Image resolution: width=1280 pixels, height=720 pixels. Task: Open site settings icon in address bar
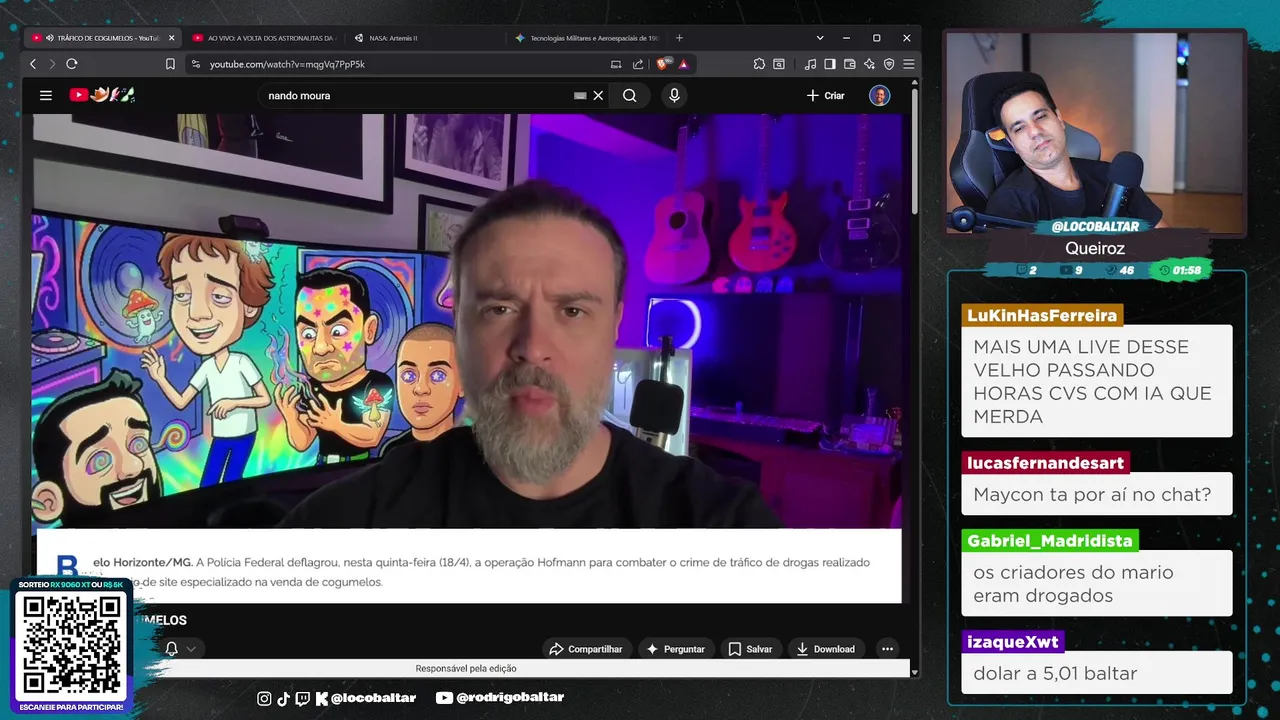point(195,64)
